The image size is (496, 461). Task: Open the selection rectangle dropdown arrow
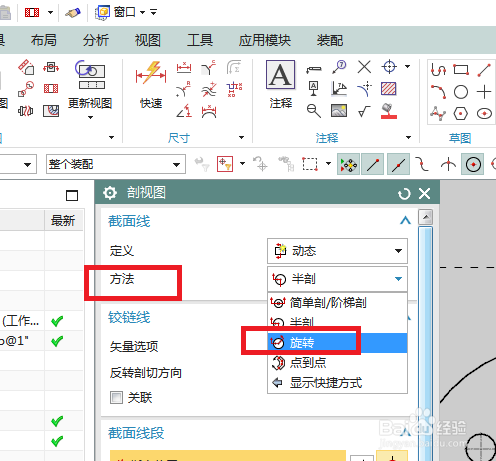click(328, 164)
